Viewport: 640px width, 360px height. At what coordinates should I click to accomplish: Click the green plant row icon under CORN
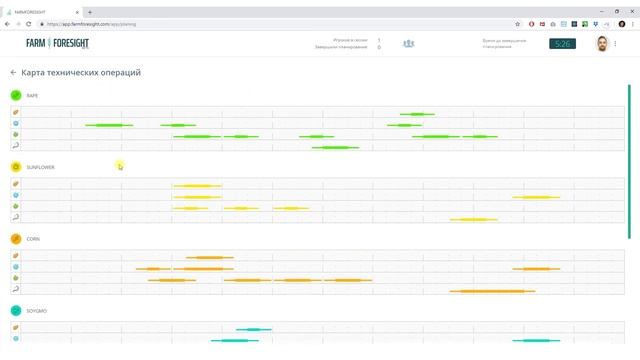point(16,278)
